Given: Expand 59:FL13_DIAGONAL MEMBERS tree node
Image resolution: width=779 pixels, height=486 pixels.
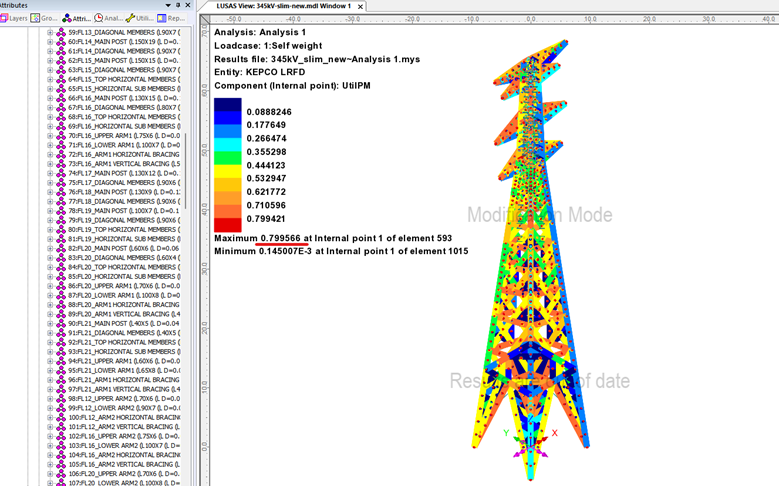Looking at the screenshot, I should click(x=50, y=32).
